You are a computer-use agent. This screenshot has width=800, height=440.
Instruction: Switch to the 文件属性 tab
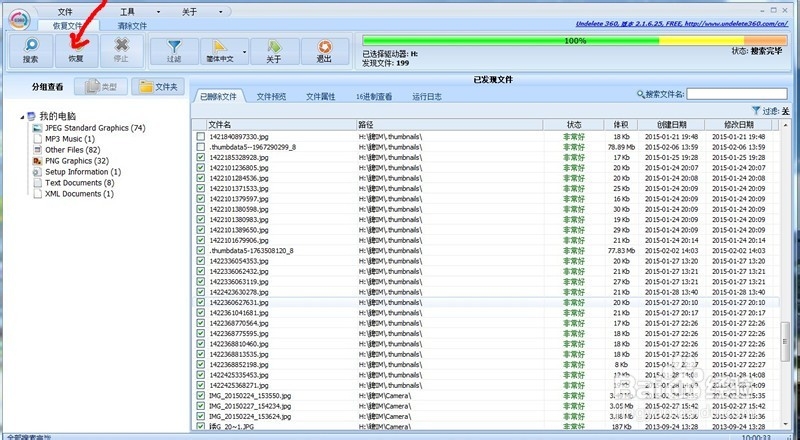click(x=320, y=96)
